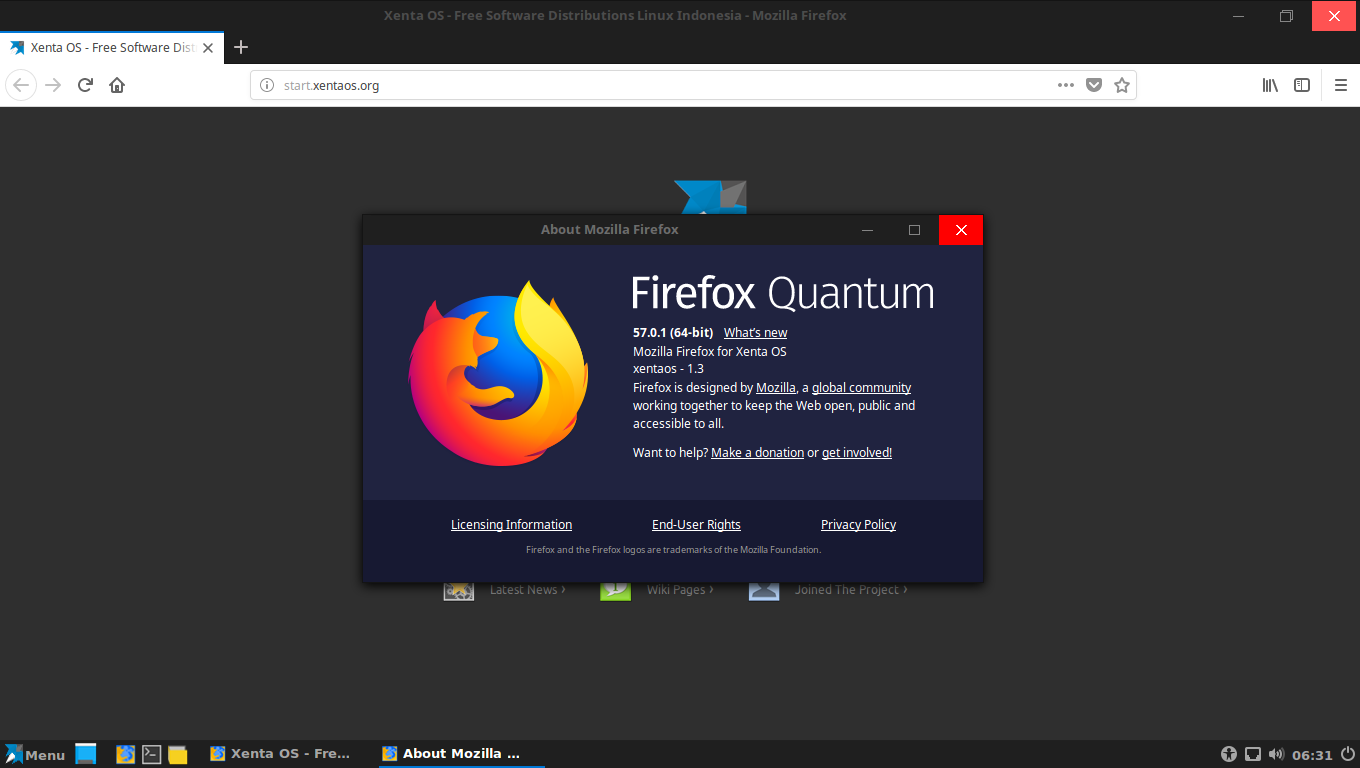Open the What's new link
The width and height of the screenshot is (1360, 768).
[755, 332]
